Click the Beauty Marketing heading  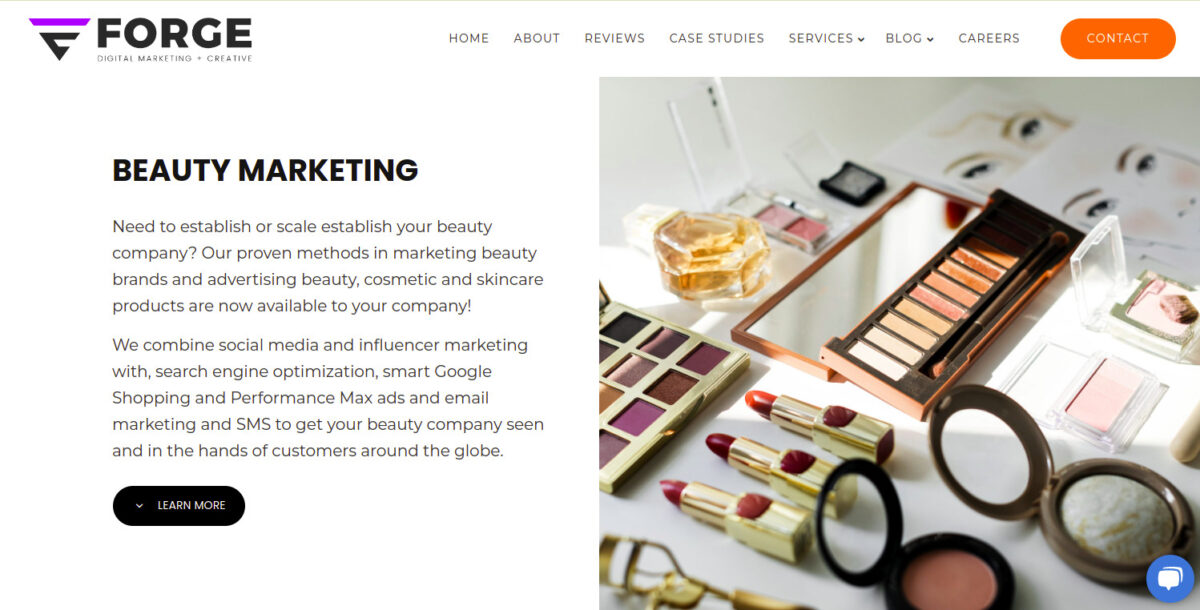pyautogui.click(x=265, y=170)
